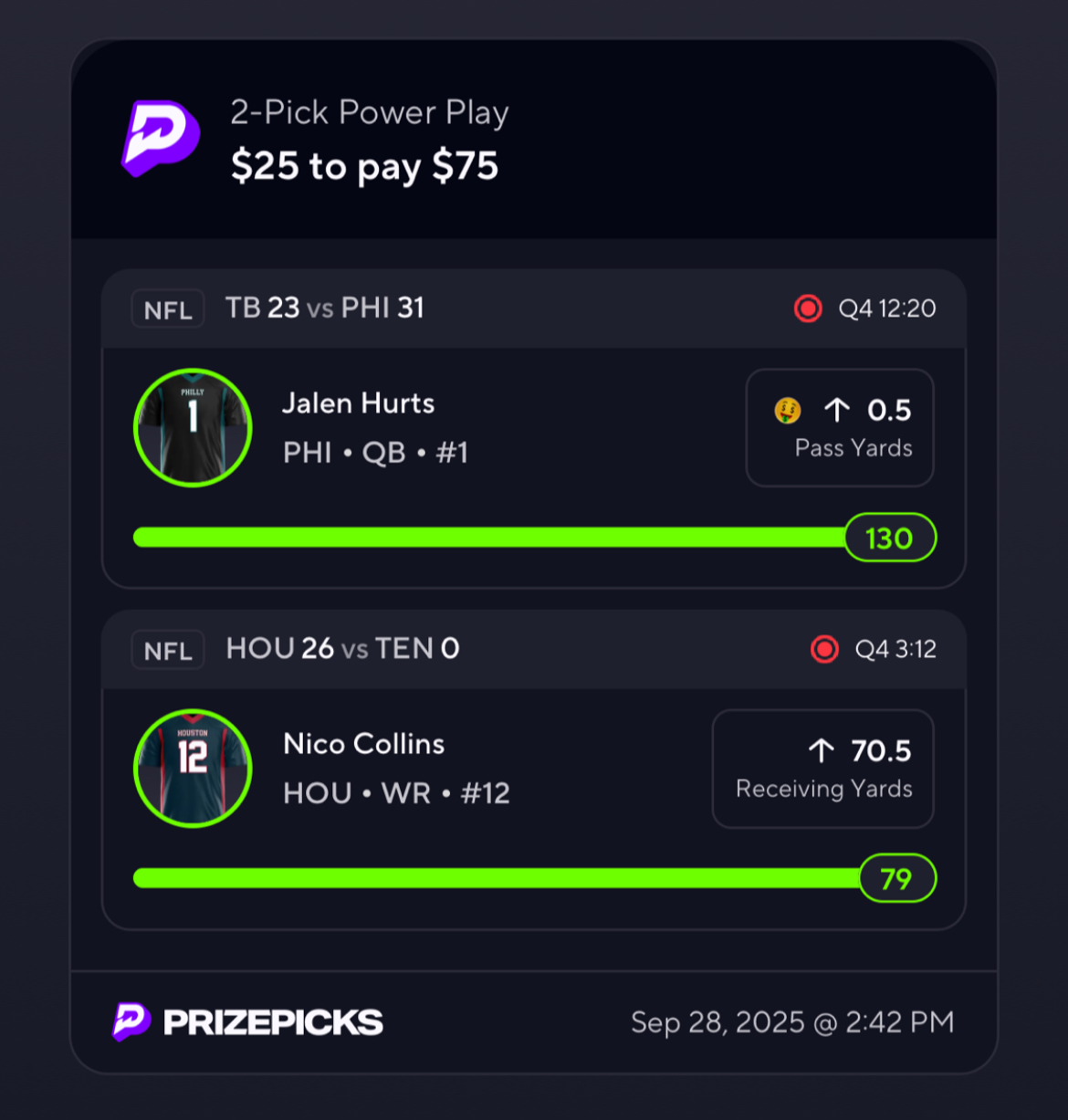Click the purple PrizePicks logo in header

click(x=161, y=138)
